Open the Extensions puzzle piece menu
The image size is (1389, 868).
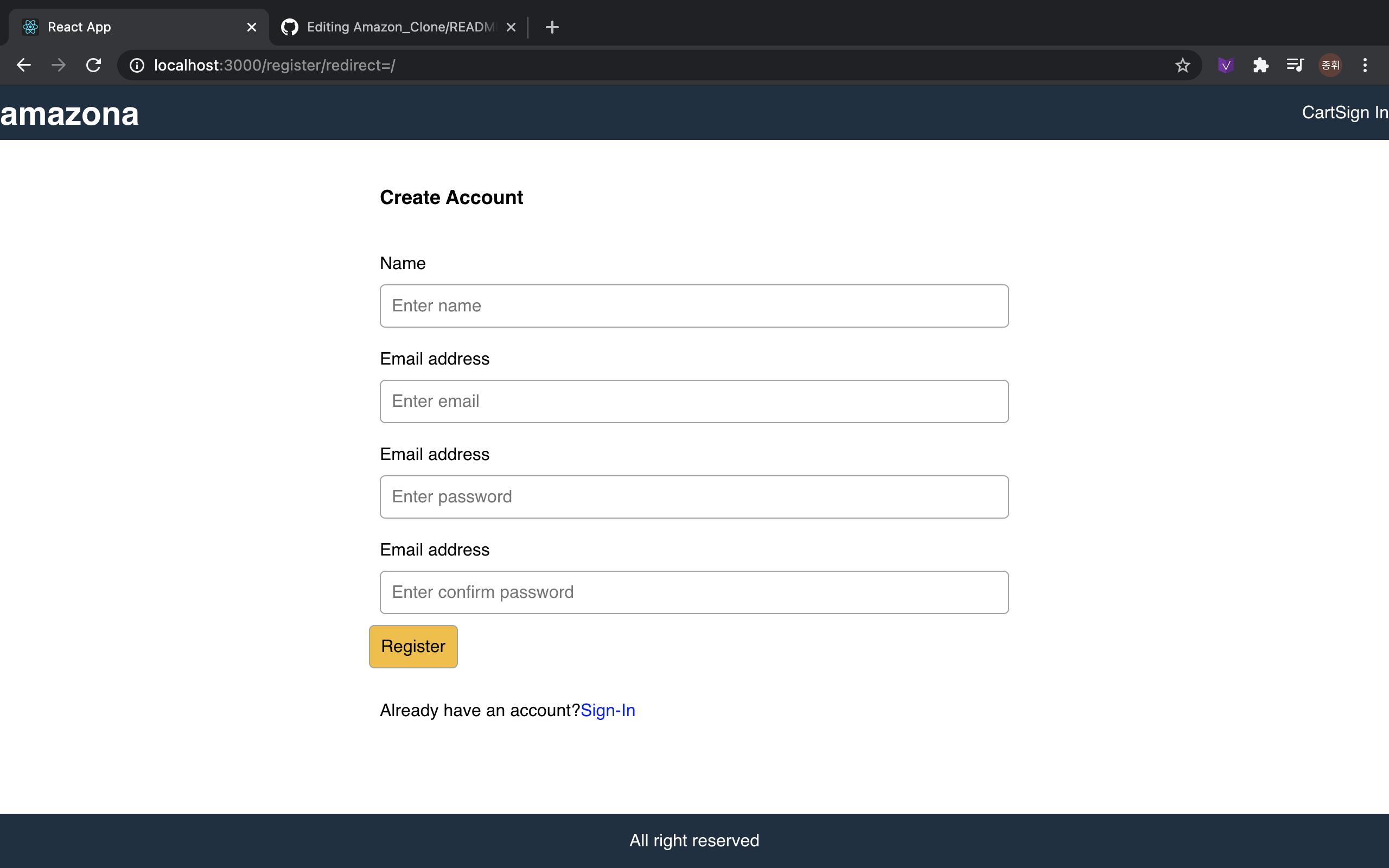[x=1260, y=65]
